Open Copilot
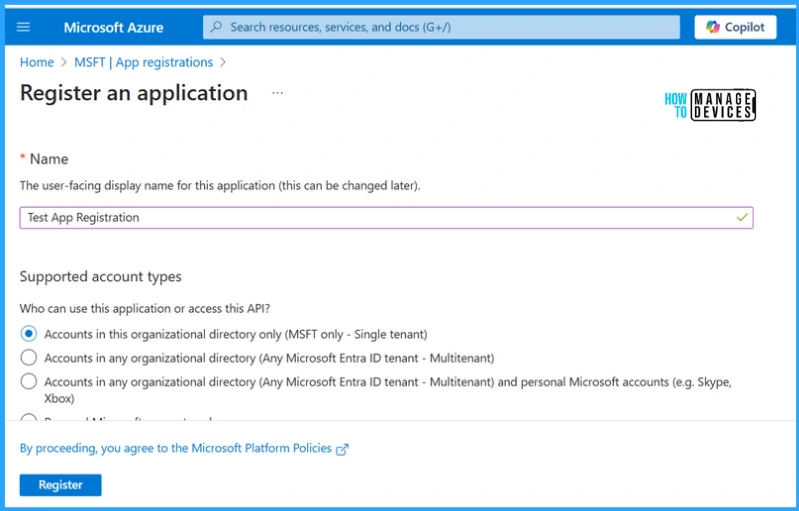Image resolution: width=799 pixels, height=511 pixels. pos(735,27)
